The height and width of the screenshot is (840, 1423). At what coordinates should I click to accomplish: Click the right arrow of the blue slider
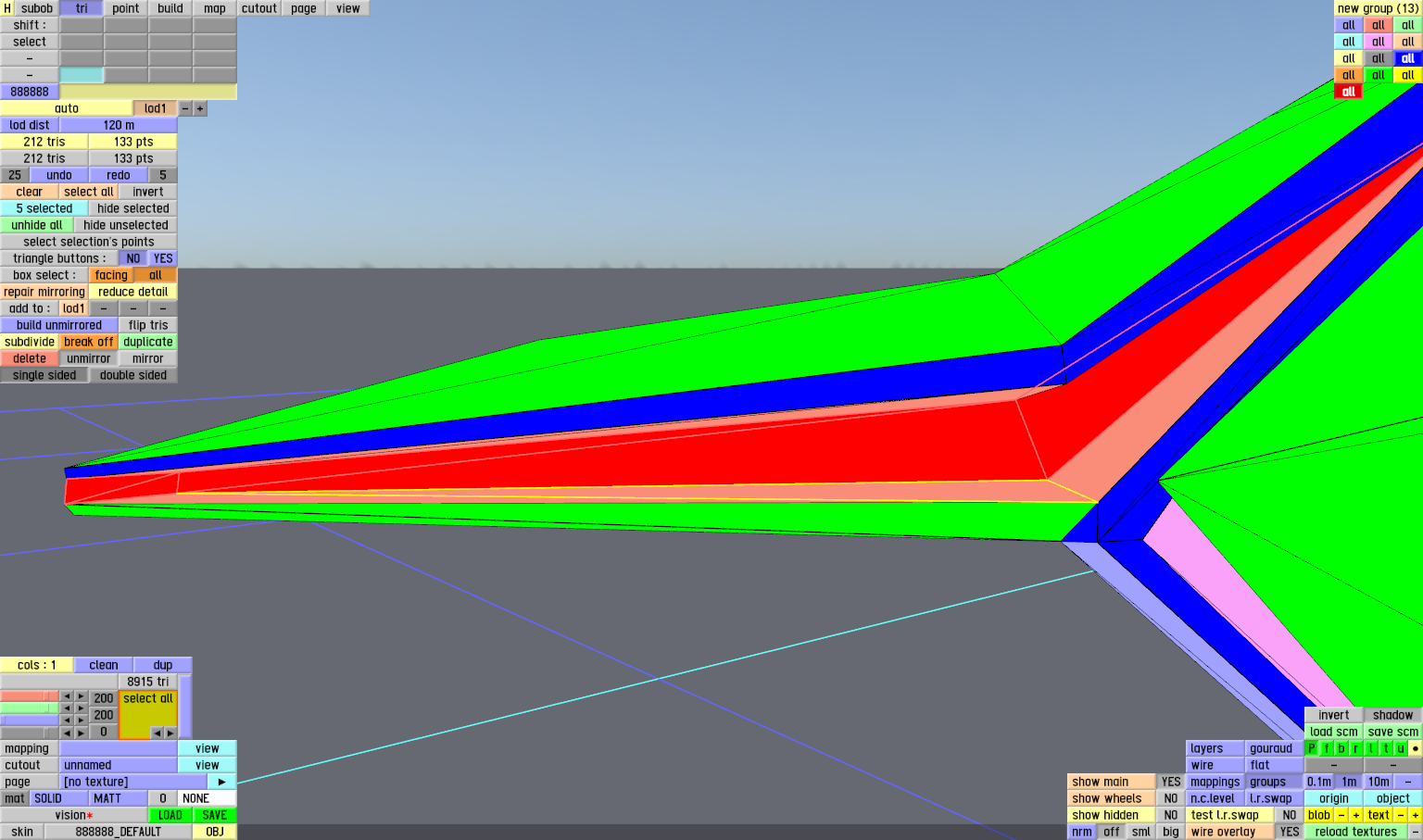[82, 721]
